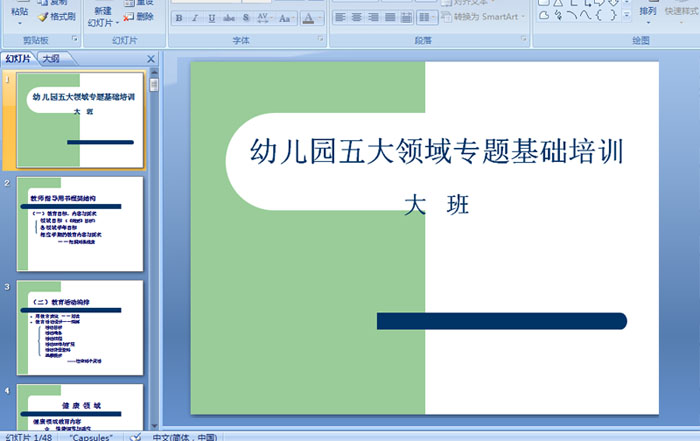Click the slide title 幼儿园五大领域专题基础培训
The height and width of the screenshot is (441, 700).
[x=436, y=151]
